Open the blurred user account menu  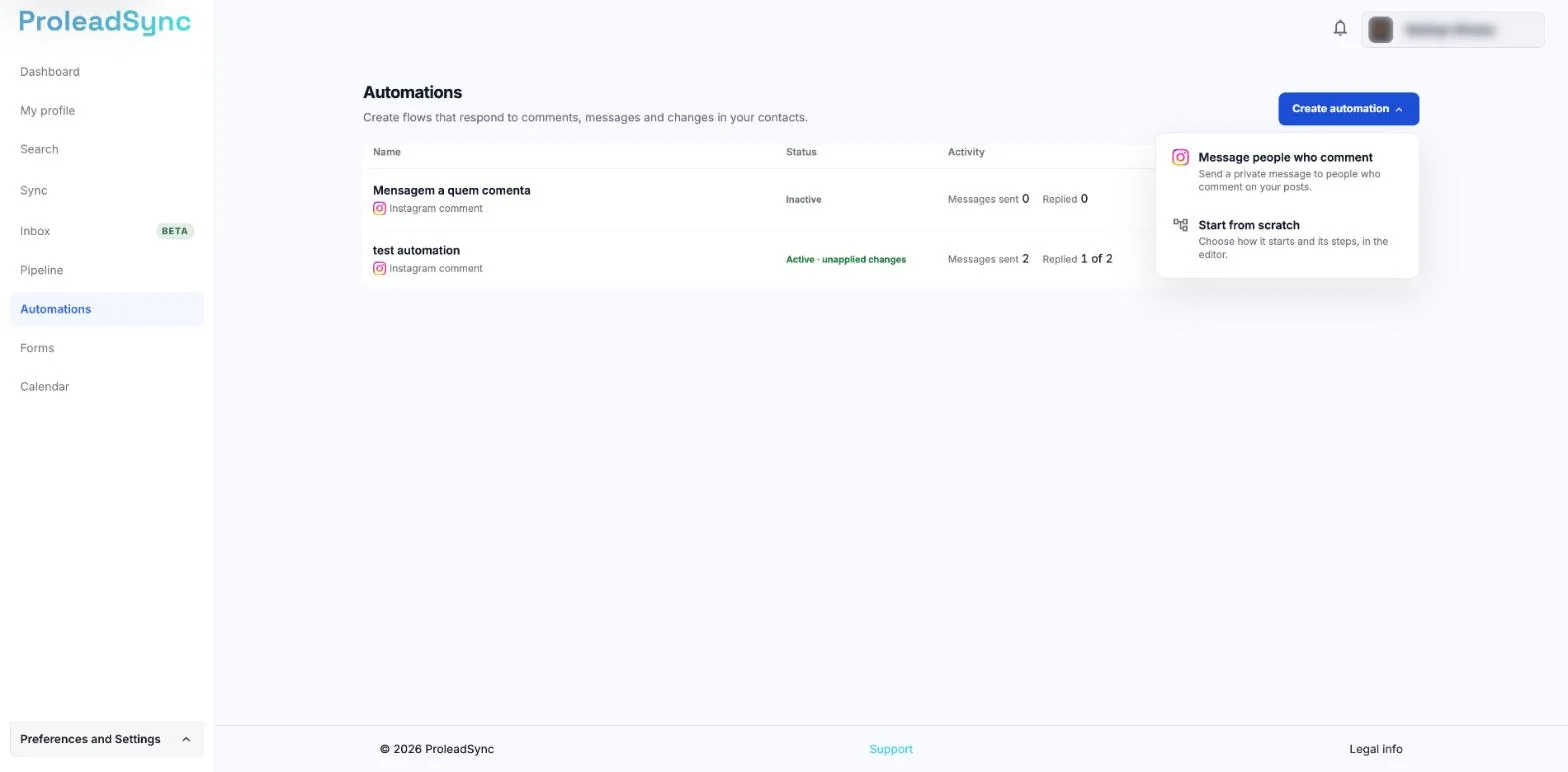coord(1453,30)
